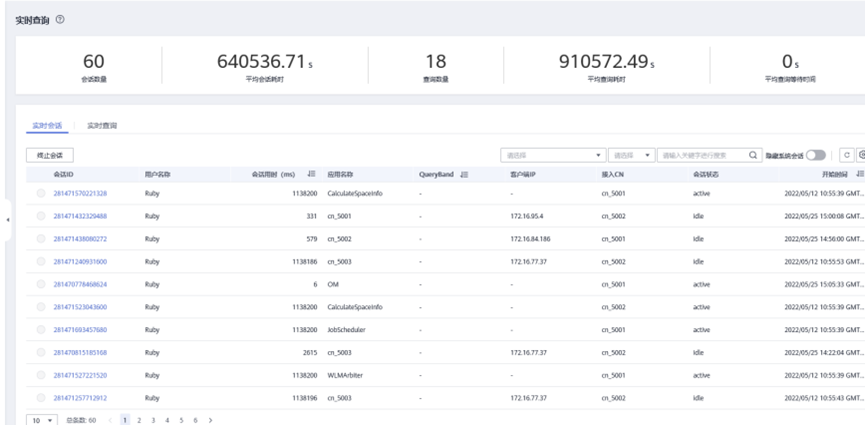The image size is (865, 425).
Task: Click the refresh icon above the table
Action: pyautogui.click(x=847, y=155)
